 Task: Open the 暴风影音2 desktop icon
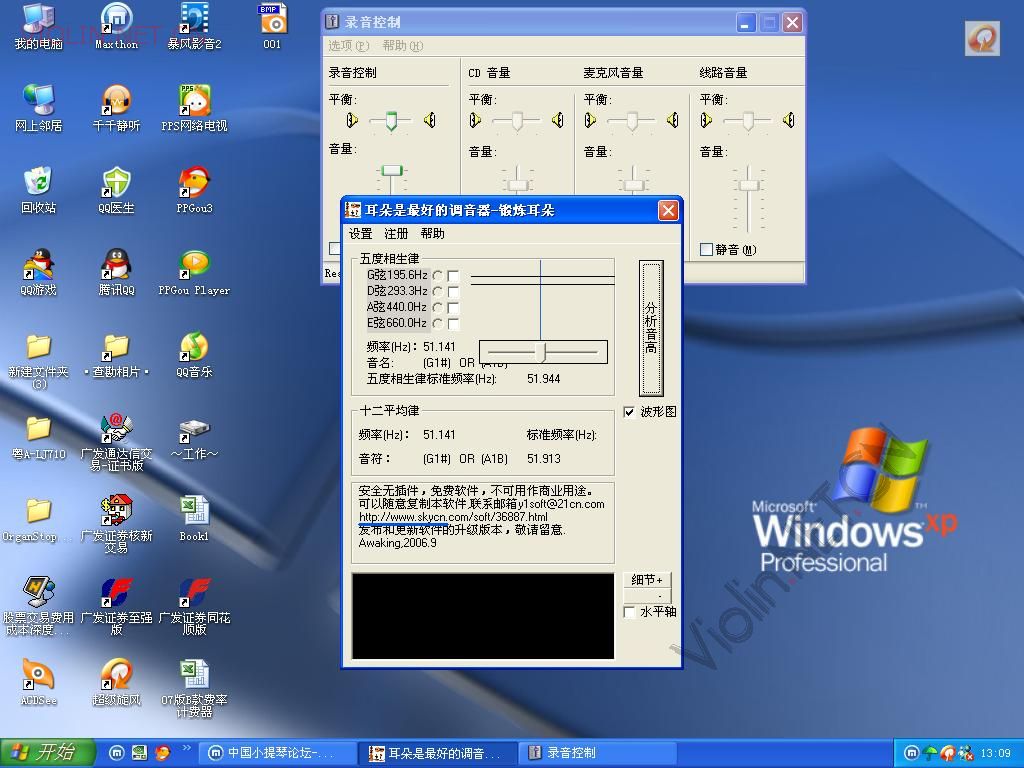[195, 26]
